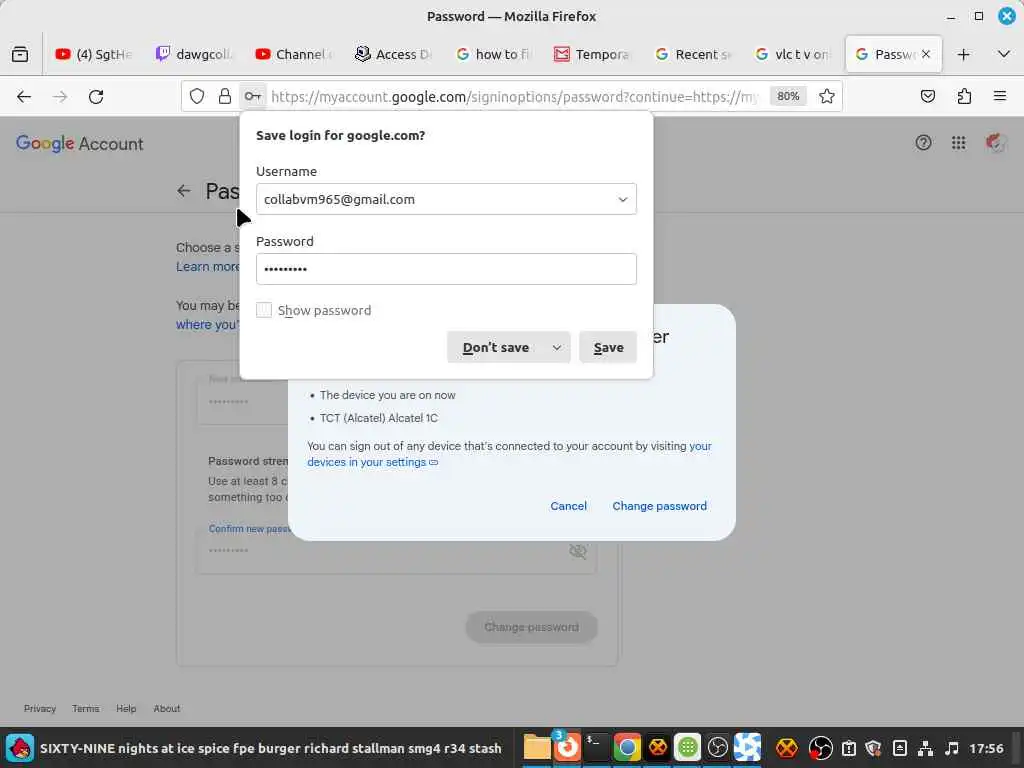The image size is (1024, 768).
Task: Open Google Account help icon
Action: (923, 143)
